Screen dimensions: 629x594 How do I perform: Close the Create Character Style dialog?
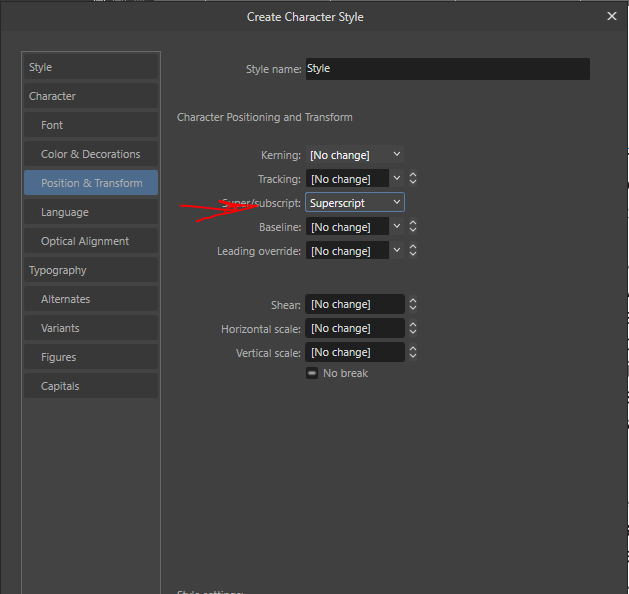(612, 16)
